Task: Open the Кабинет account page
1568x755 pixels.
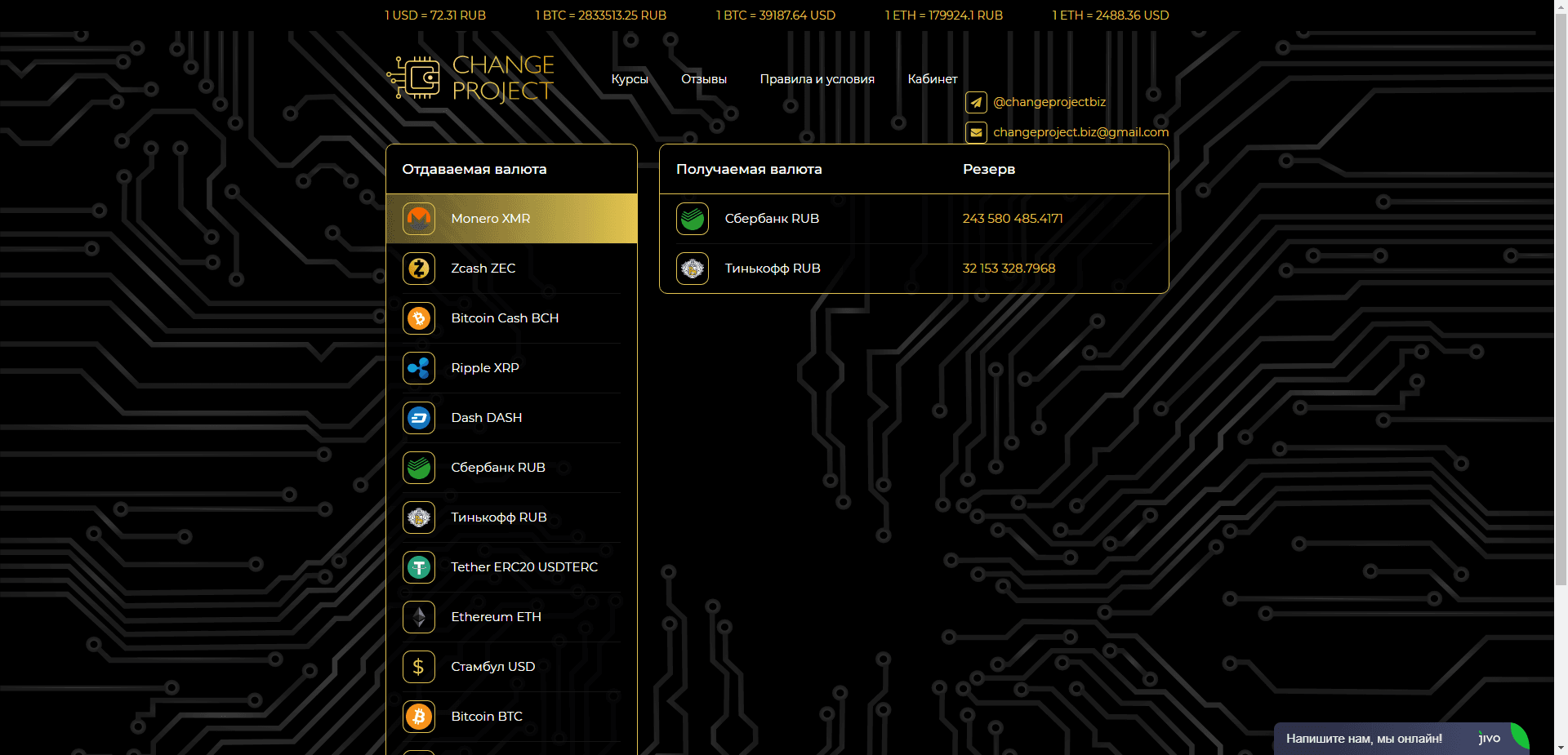Action: (x=932, y=79)
